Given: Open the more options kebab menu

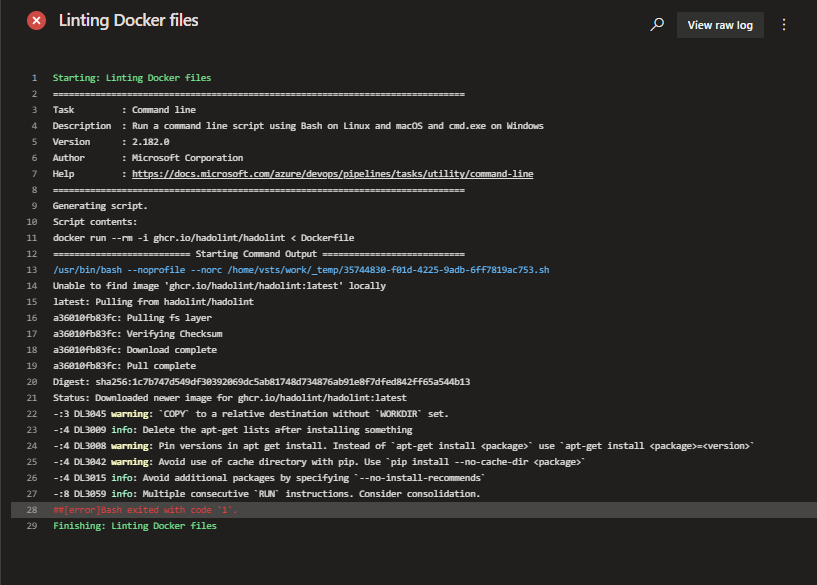Looking at the screenshot, I should (x=784, y=25).
